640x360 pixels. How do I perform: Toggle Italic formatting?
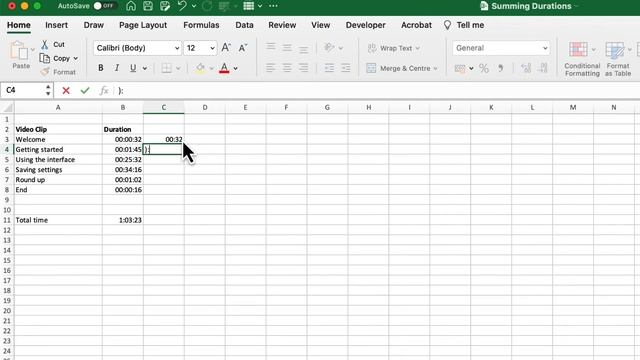tap(117, 68)
